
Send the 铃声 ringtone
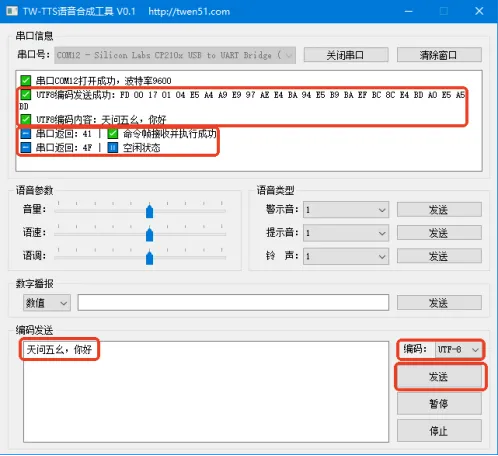pyautogui.click(x=439, y=256)
